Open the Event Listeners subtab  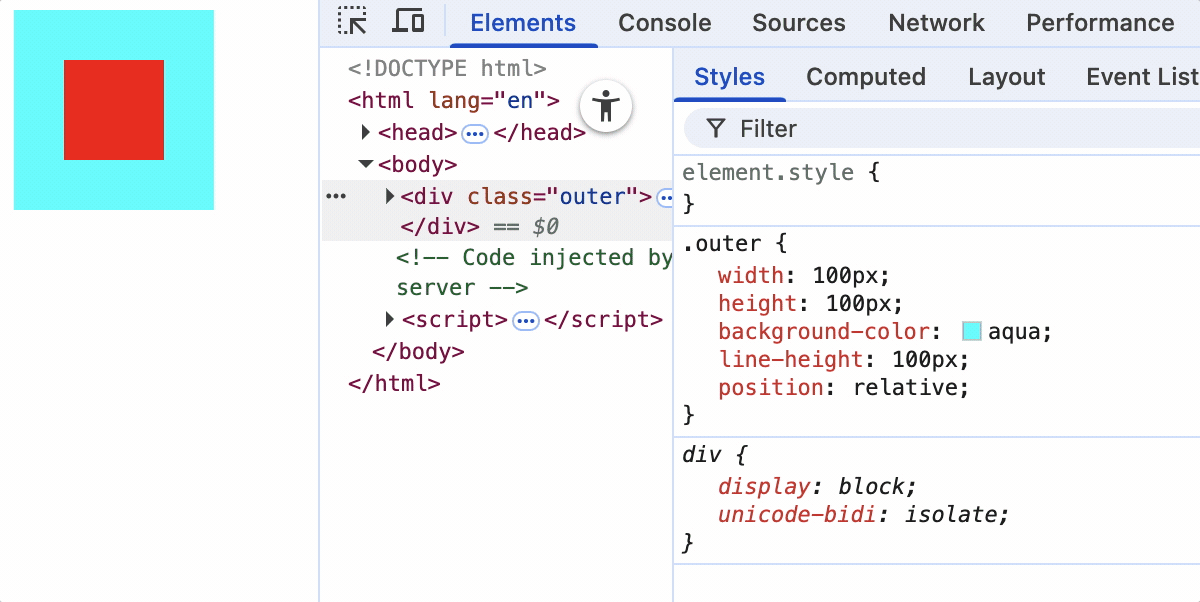pos(1142,77)
